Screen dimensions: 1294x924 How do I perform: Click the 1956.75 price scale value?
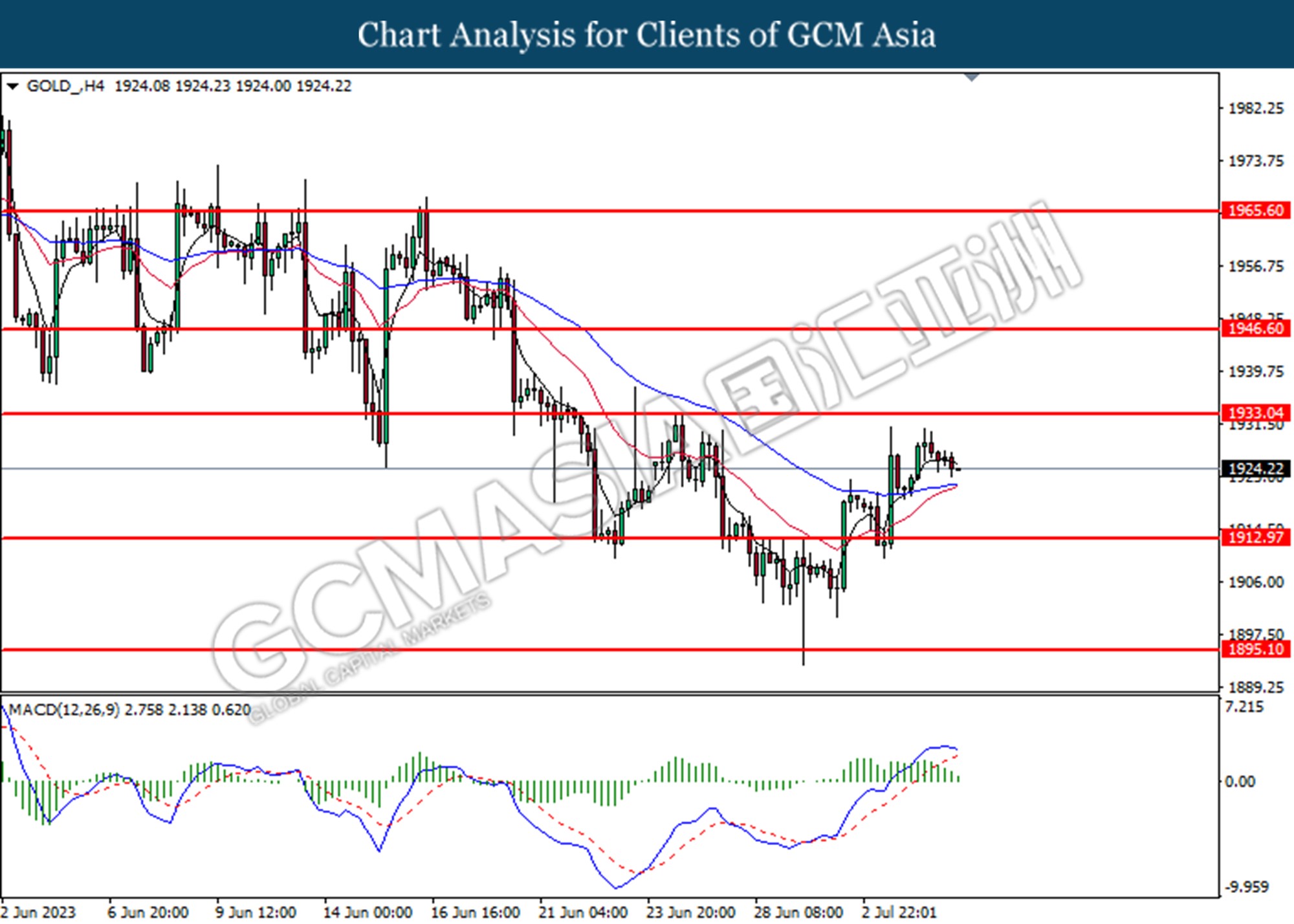[1256, 266]
